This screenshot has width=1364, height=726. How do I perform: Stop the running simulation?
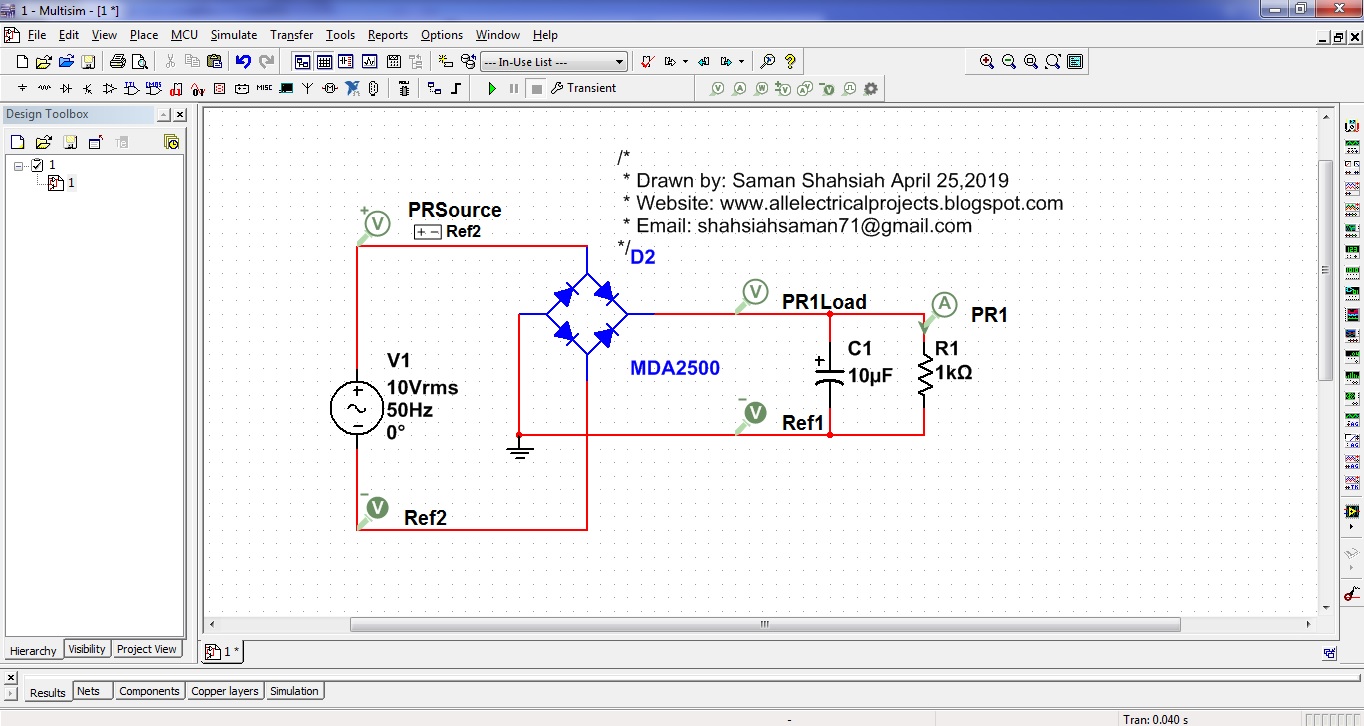(x=536, y=88)
